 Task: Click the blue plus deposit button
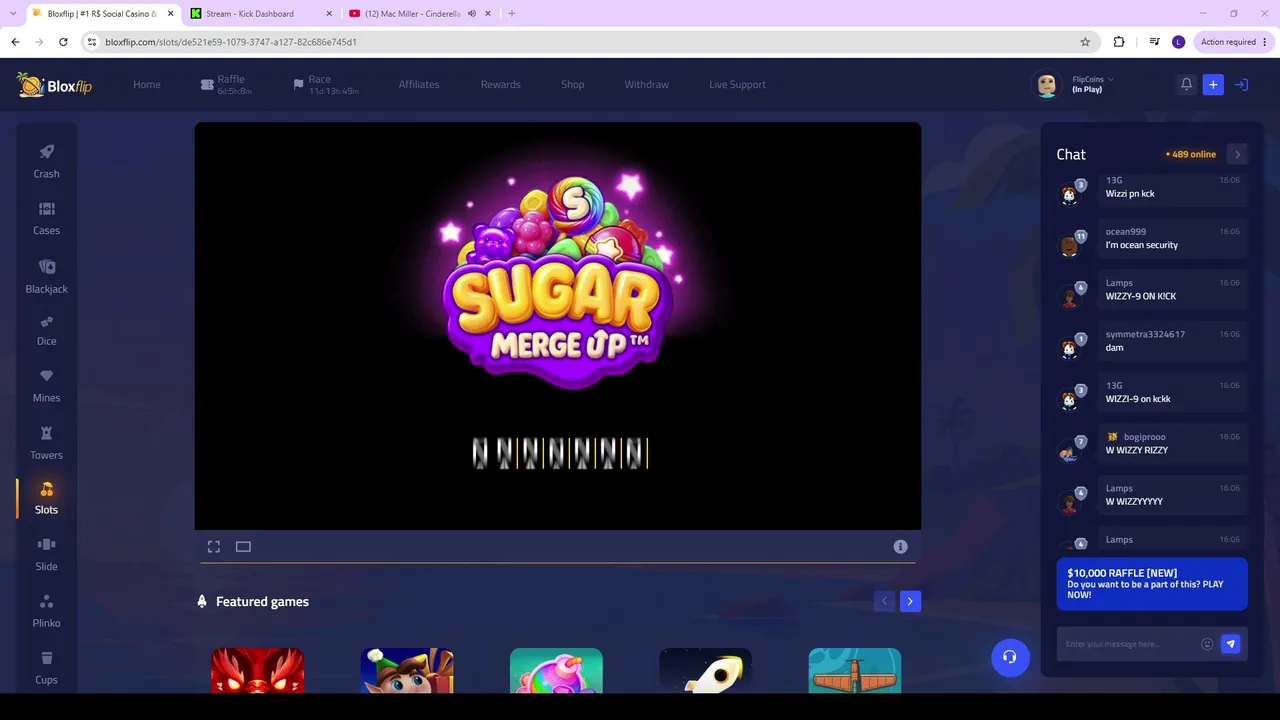(x=1213, y=85)
